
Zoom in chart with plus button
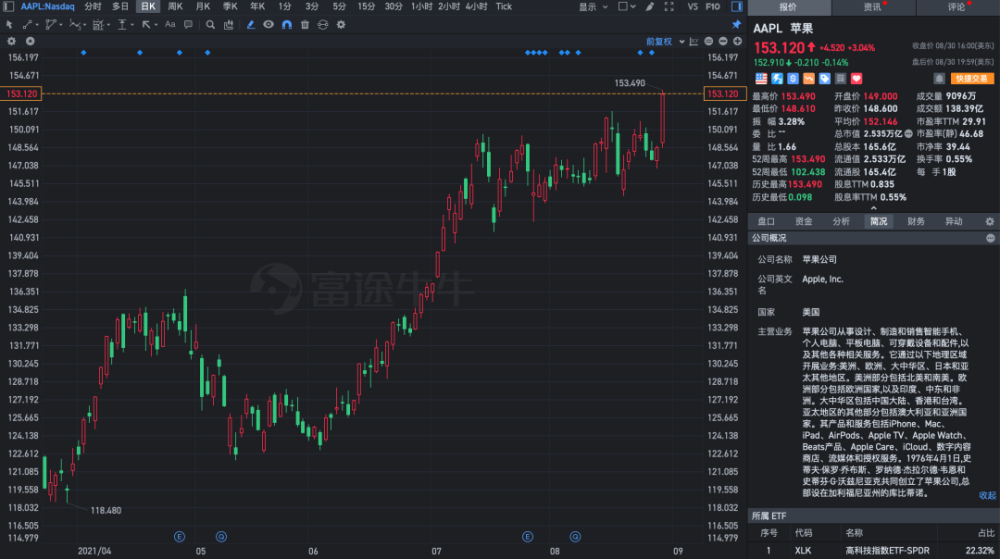point(738,41)
